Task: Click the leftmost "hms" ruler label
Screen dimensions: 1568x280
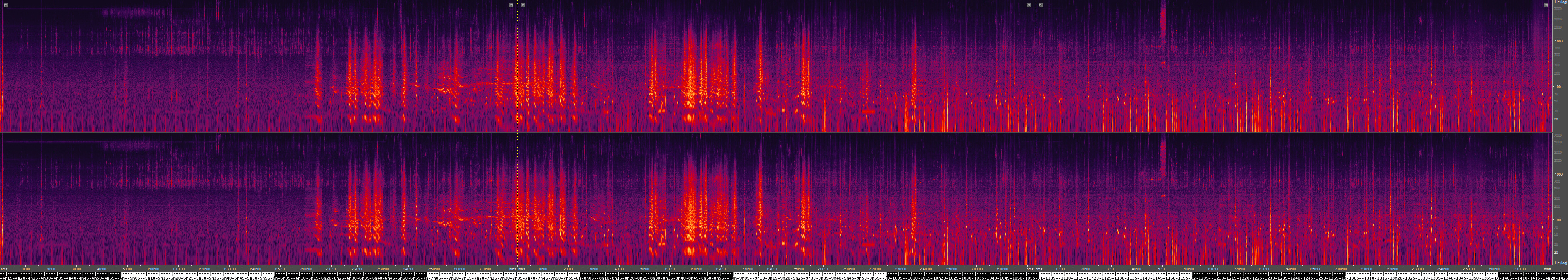Action: (x=4, y=268)
